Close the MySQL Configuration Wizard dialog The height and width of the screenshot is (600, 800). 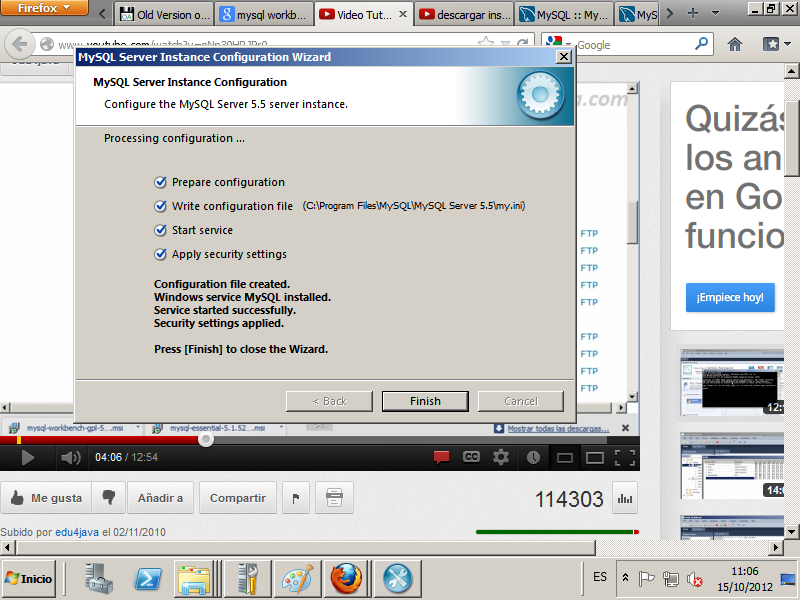click(563, 57)
